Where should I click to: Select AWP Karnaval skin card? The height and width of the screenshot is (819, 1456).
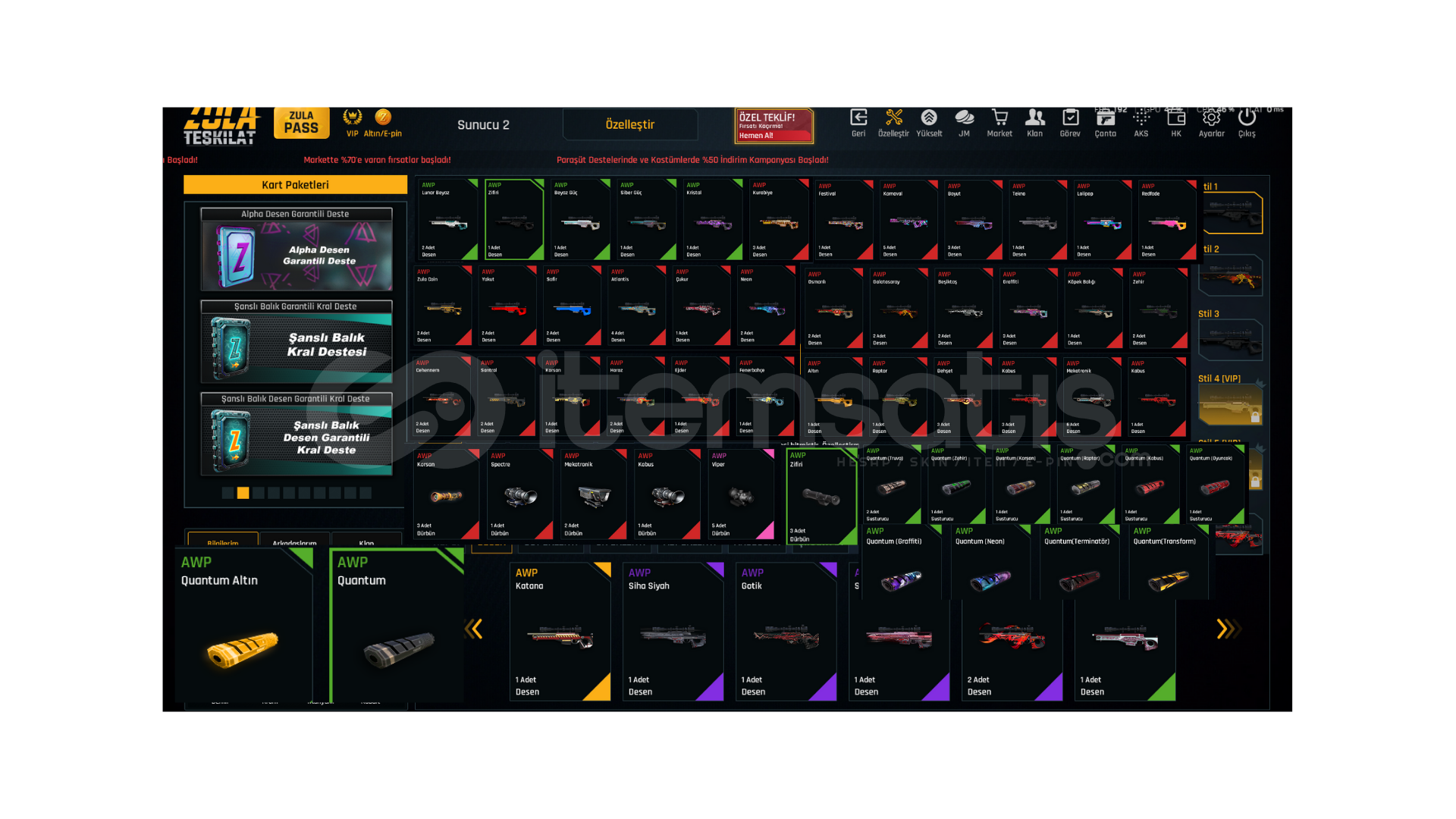(x=910, y=220)
